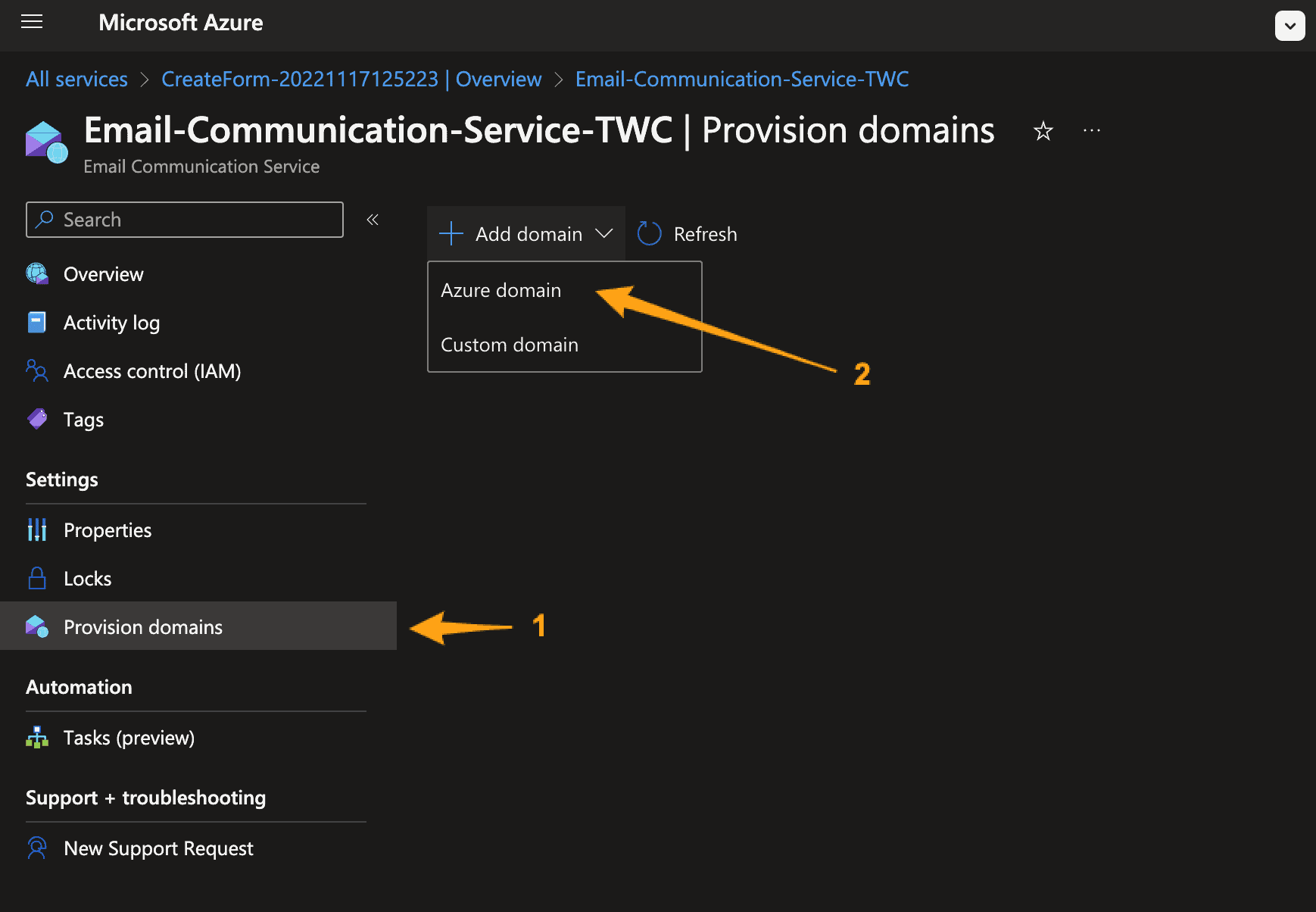
Task: Open the hamburger portal menu
Action: (x=32, y=23)
